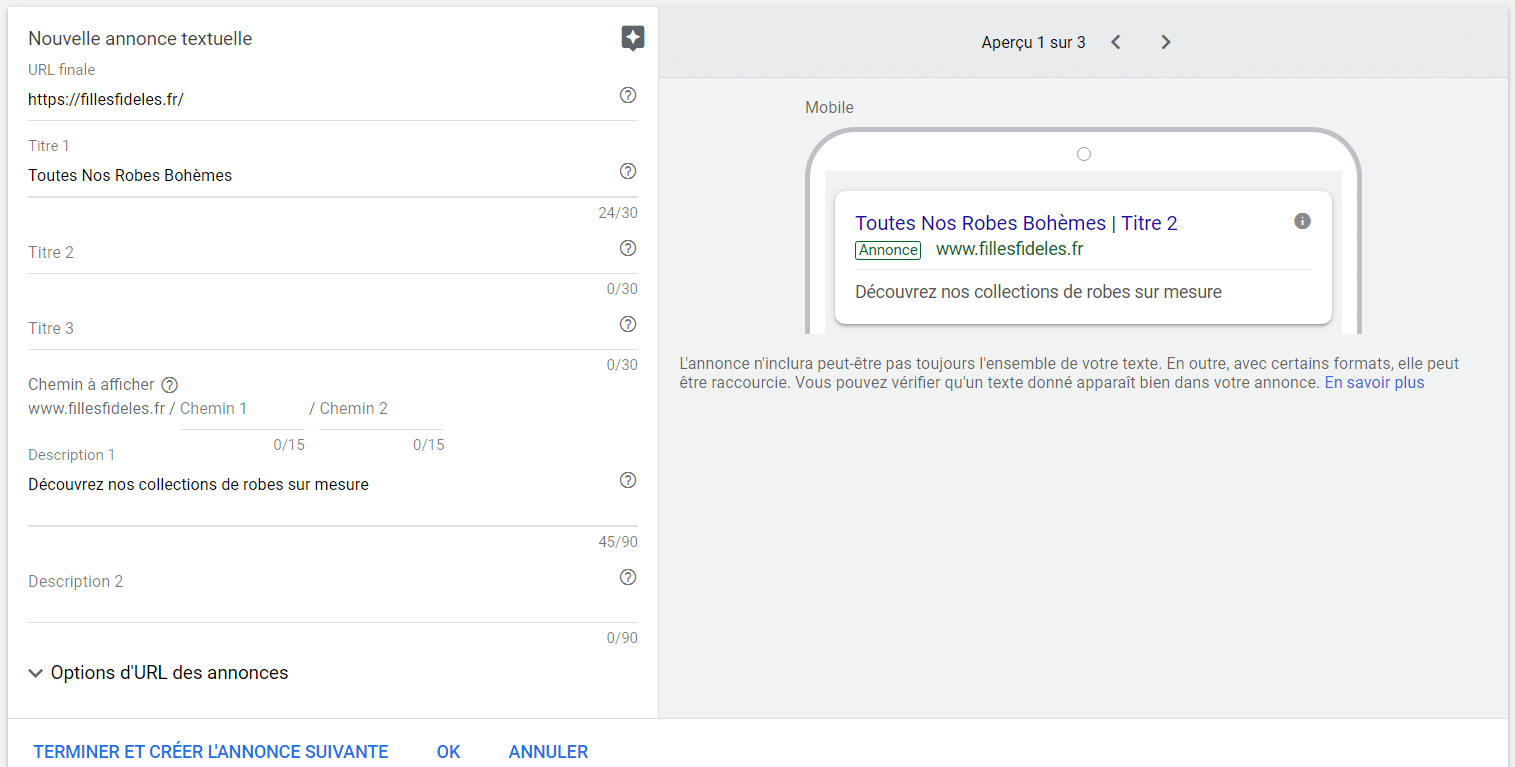Viewport: 1515px width, 767px height.
Task: Click the ad suggestions sparkle icon
Action: (632, 39)
